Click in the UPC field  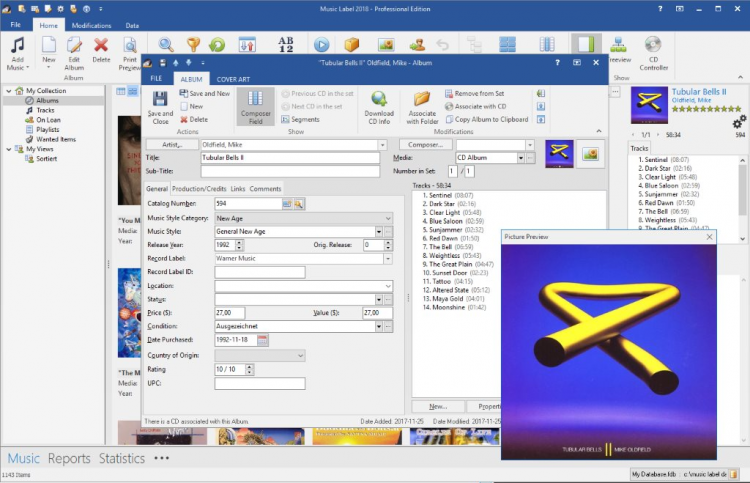coord(260,384)
